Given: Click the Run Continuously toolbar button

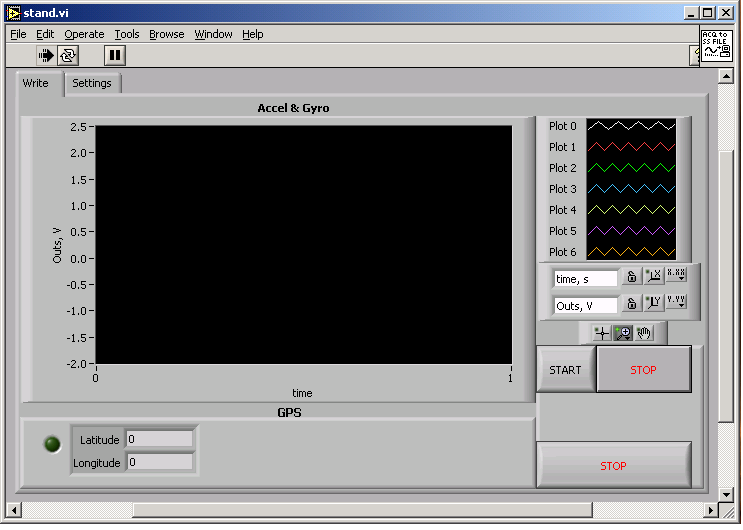Looking at the screenshot, I should (68, 55).
